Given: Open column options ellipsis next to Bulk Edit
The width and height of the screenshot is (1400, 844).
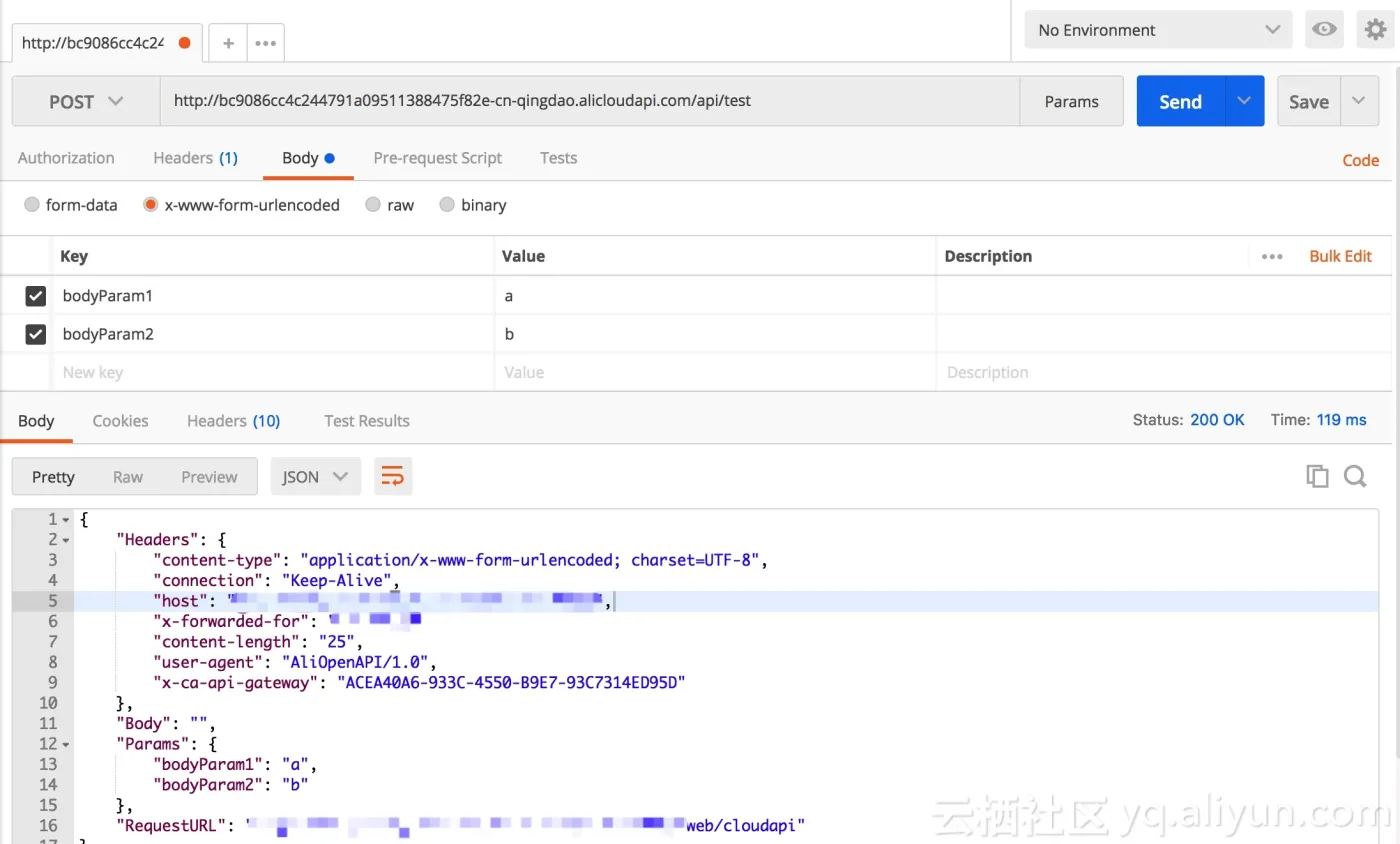Looking at the screenshot, I should tap(1272, 257).
